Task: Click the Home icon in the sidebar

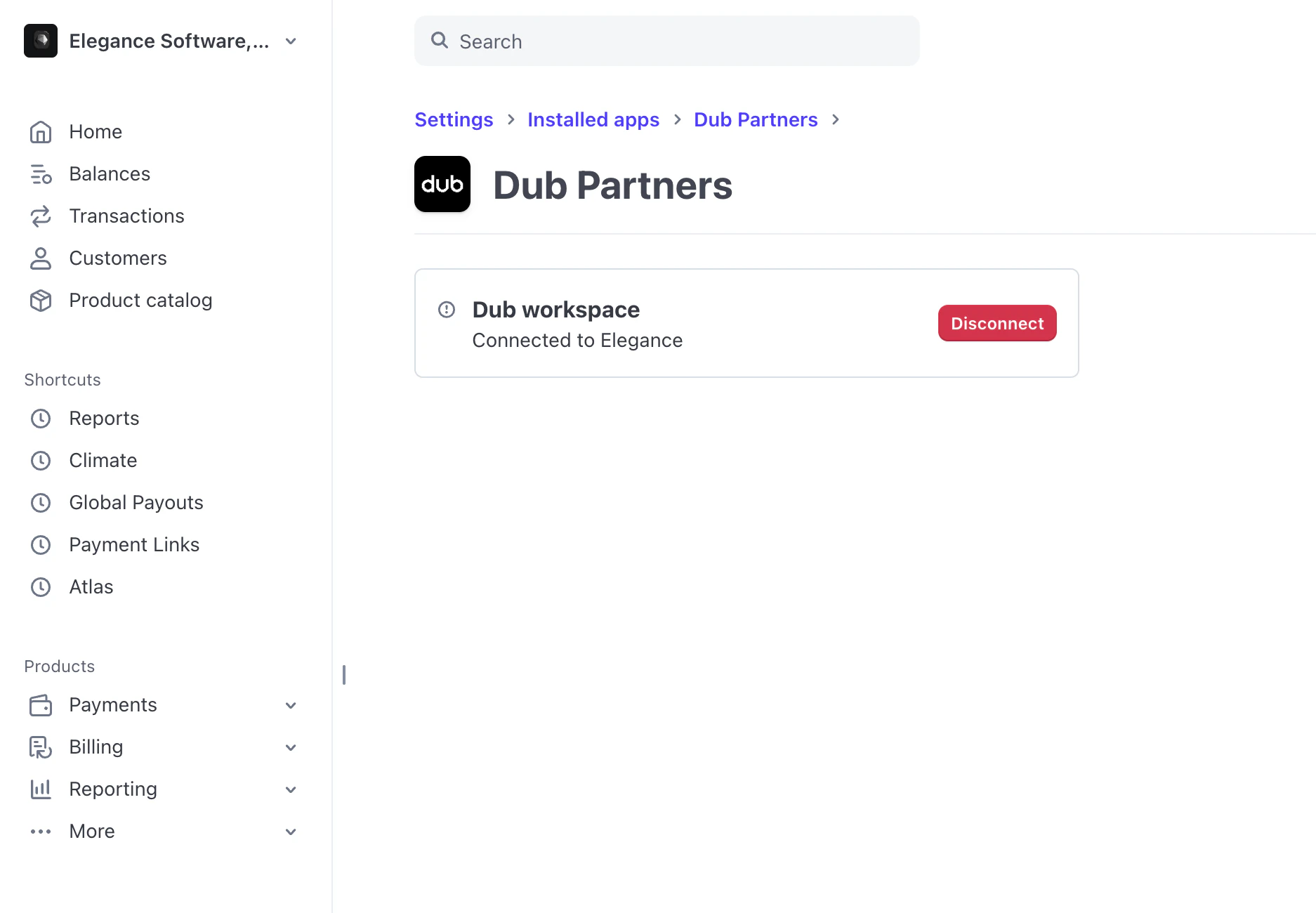Action: coord(41,131)
